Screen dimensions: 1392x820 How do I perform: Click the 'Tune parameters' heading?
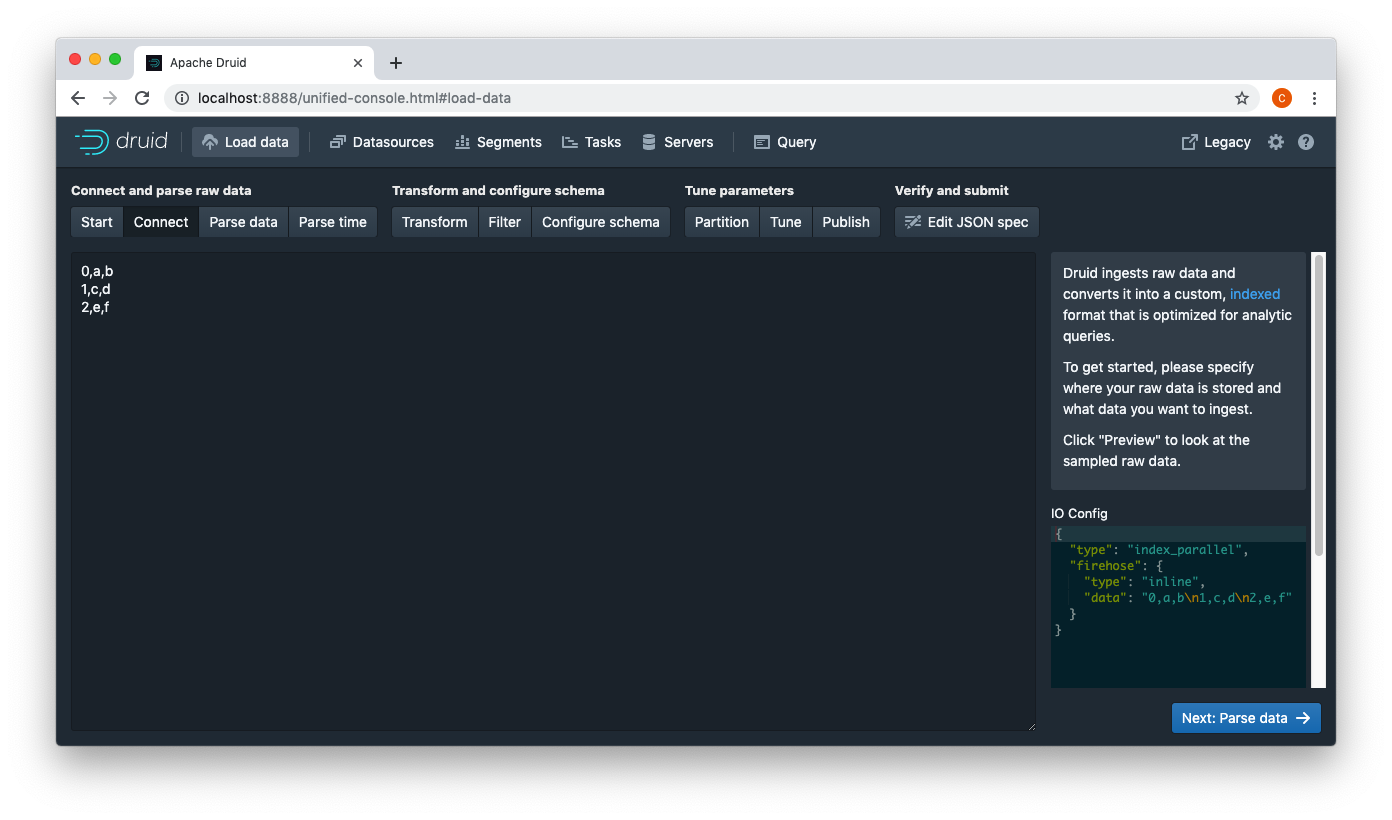coord(739,190)
